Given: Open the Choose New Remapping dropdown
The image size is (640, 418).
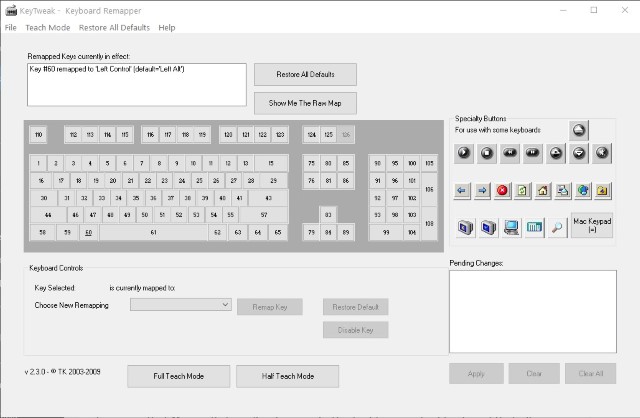Looking at the screenshot, I should [181, 305].
